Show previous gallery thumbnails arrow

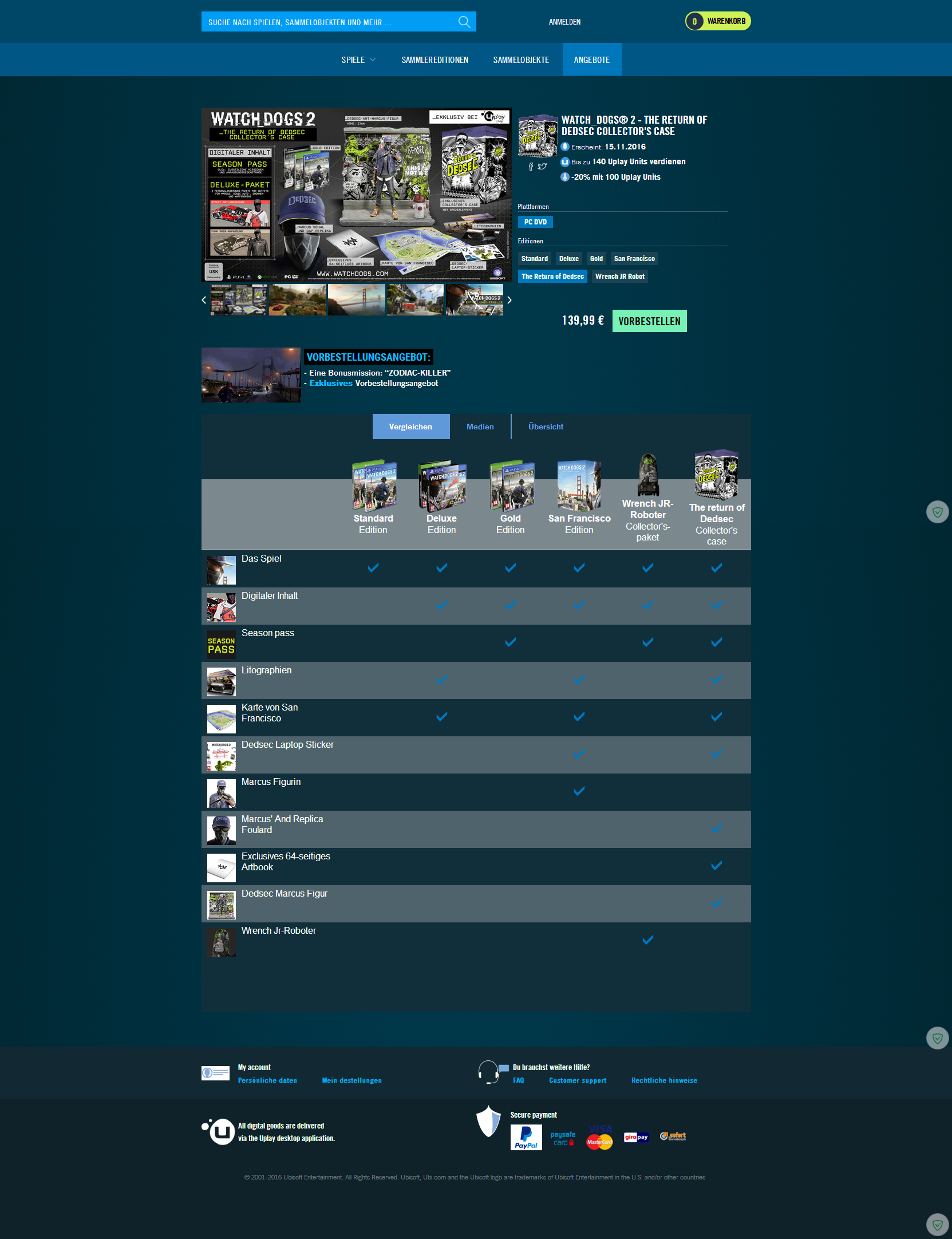[204, 300]
